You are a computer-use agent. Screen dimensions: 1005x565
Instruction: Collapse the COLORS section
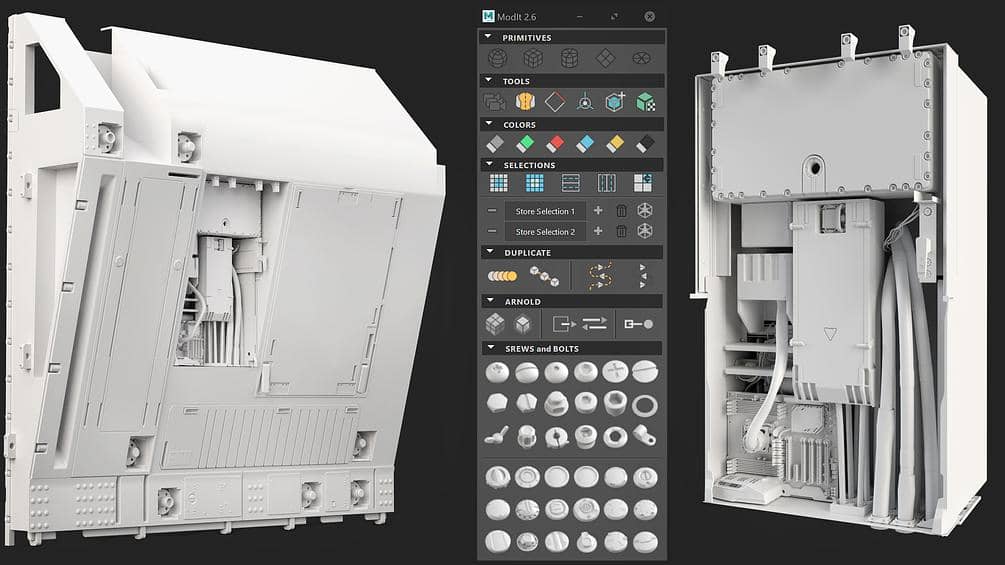click(488, 125)
